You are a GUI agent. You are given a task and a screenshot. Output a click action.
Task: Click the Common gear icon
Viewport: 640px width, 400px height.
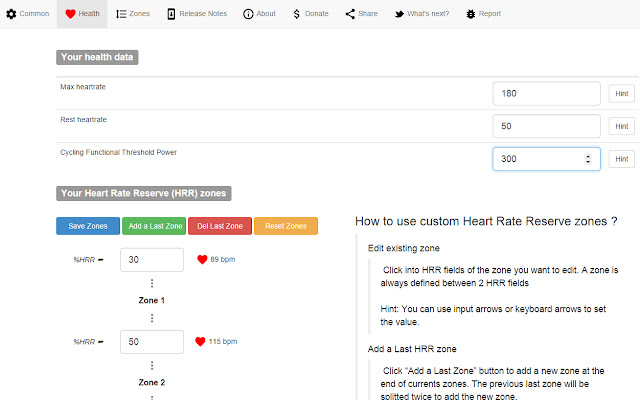click(x=12, y=14)
